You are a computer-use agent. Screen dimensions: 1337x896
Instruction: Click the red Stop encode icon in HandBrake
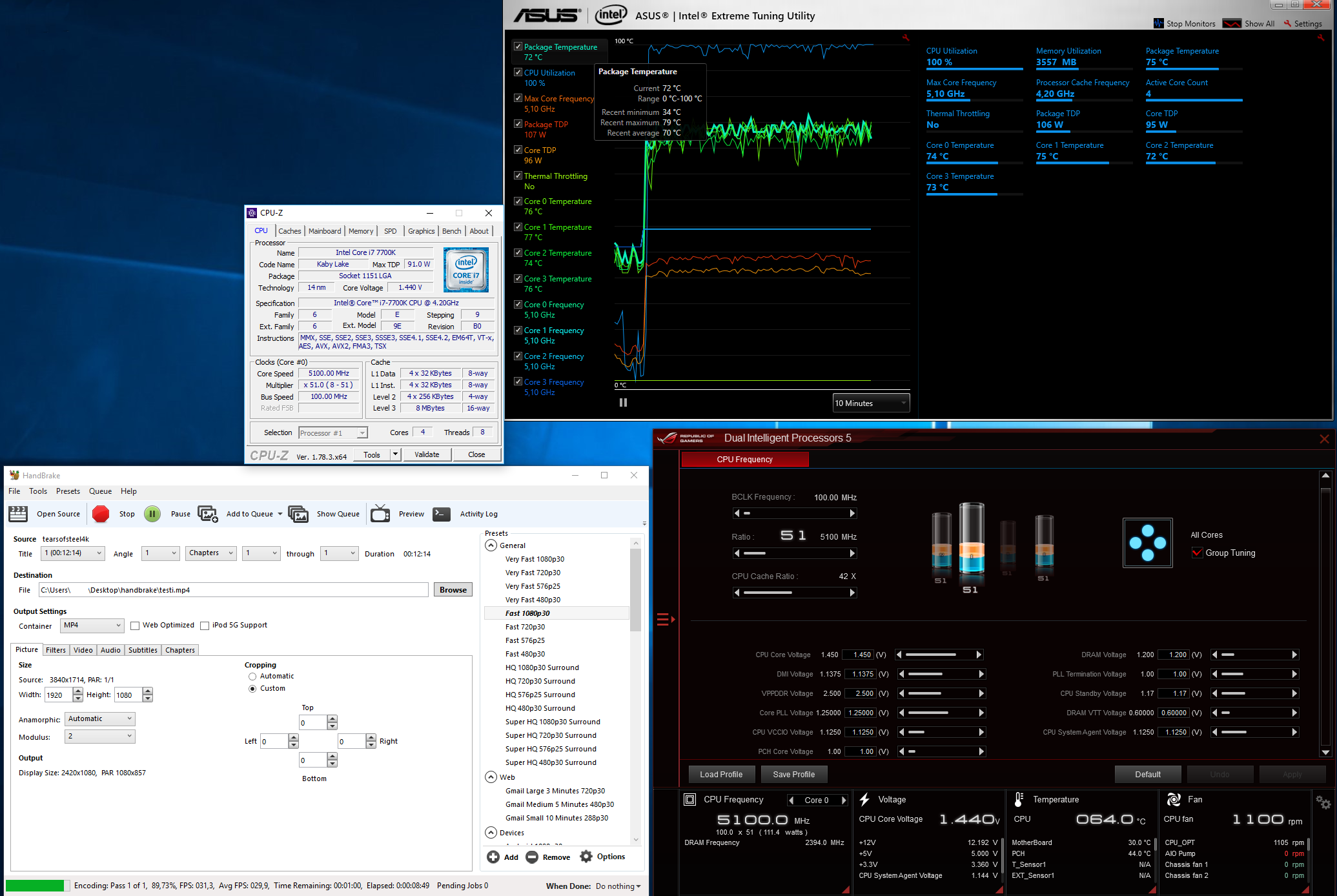101,514
